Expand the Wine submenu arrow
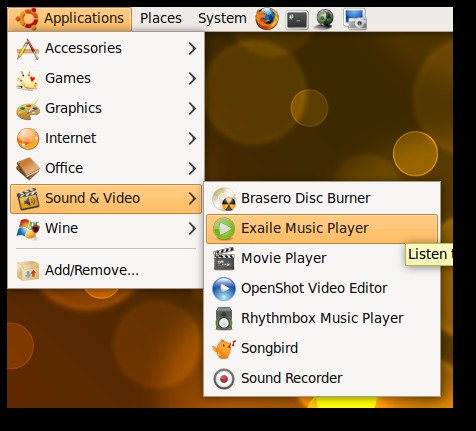Viewport: 476px width, 431px height. pos(192,229)
